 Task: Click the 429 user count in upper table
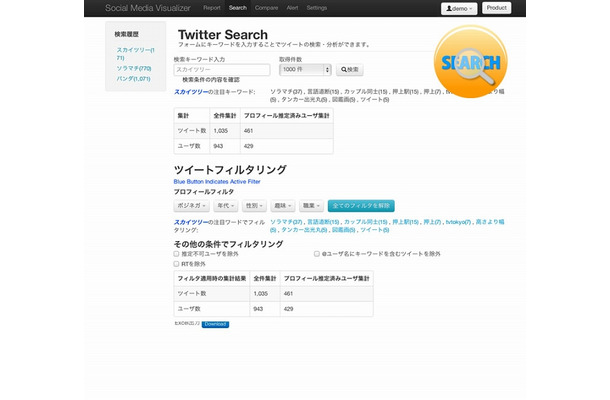[249, 146]
